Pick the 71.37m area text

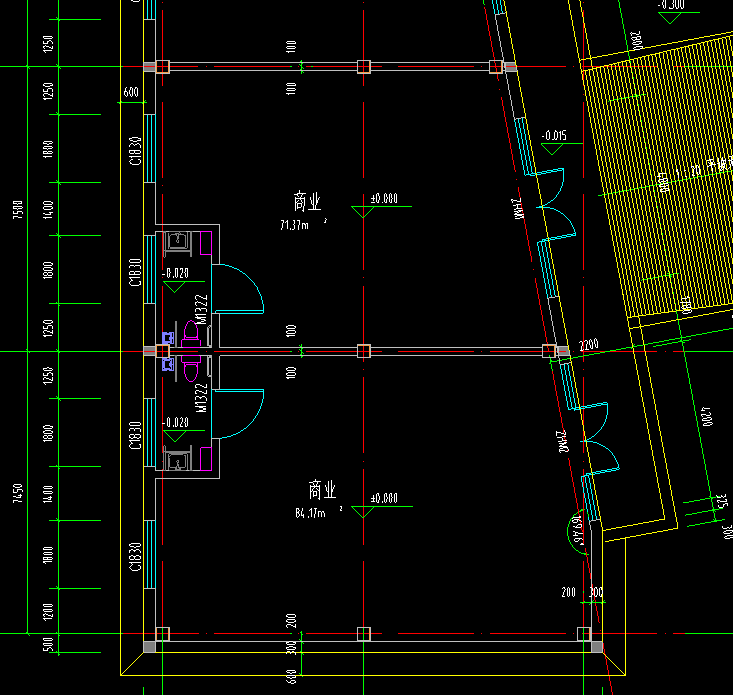point(295,225)
